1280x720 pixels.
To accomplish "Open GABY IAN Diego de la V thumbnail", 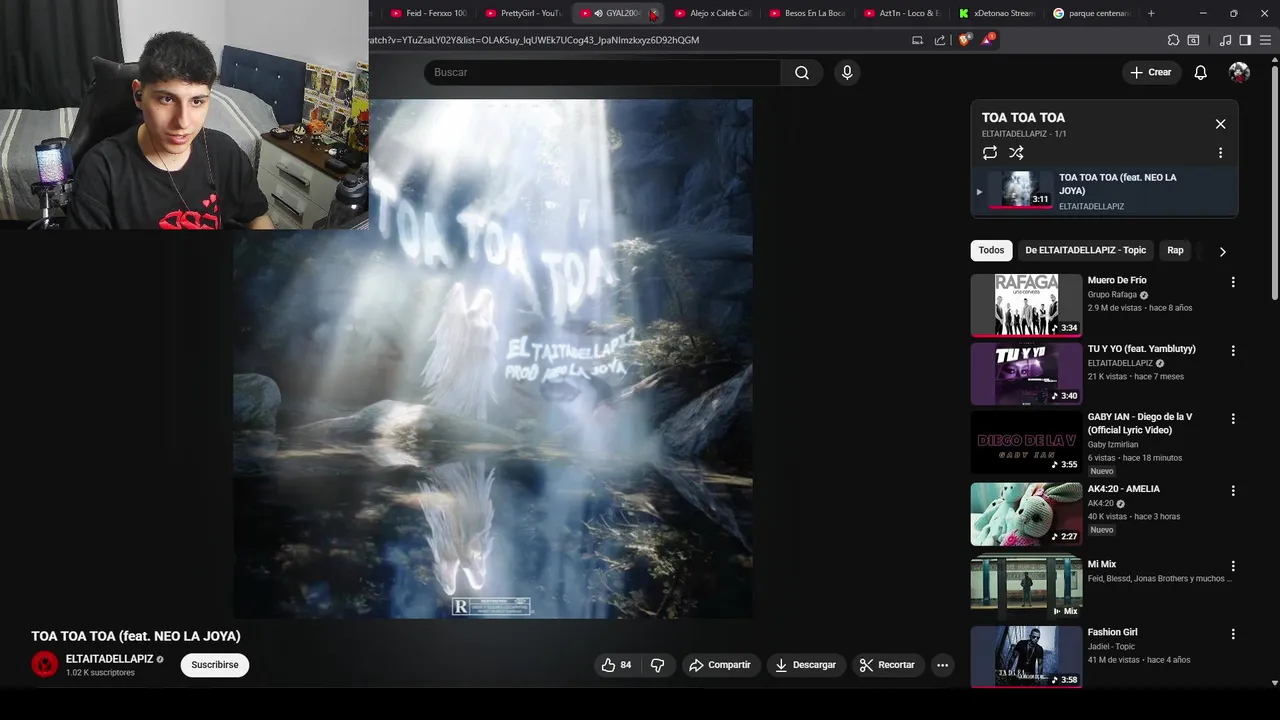I will tap(1026, 442).
